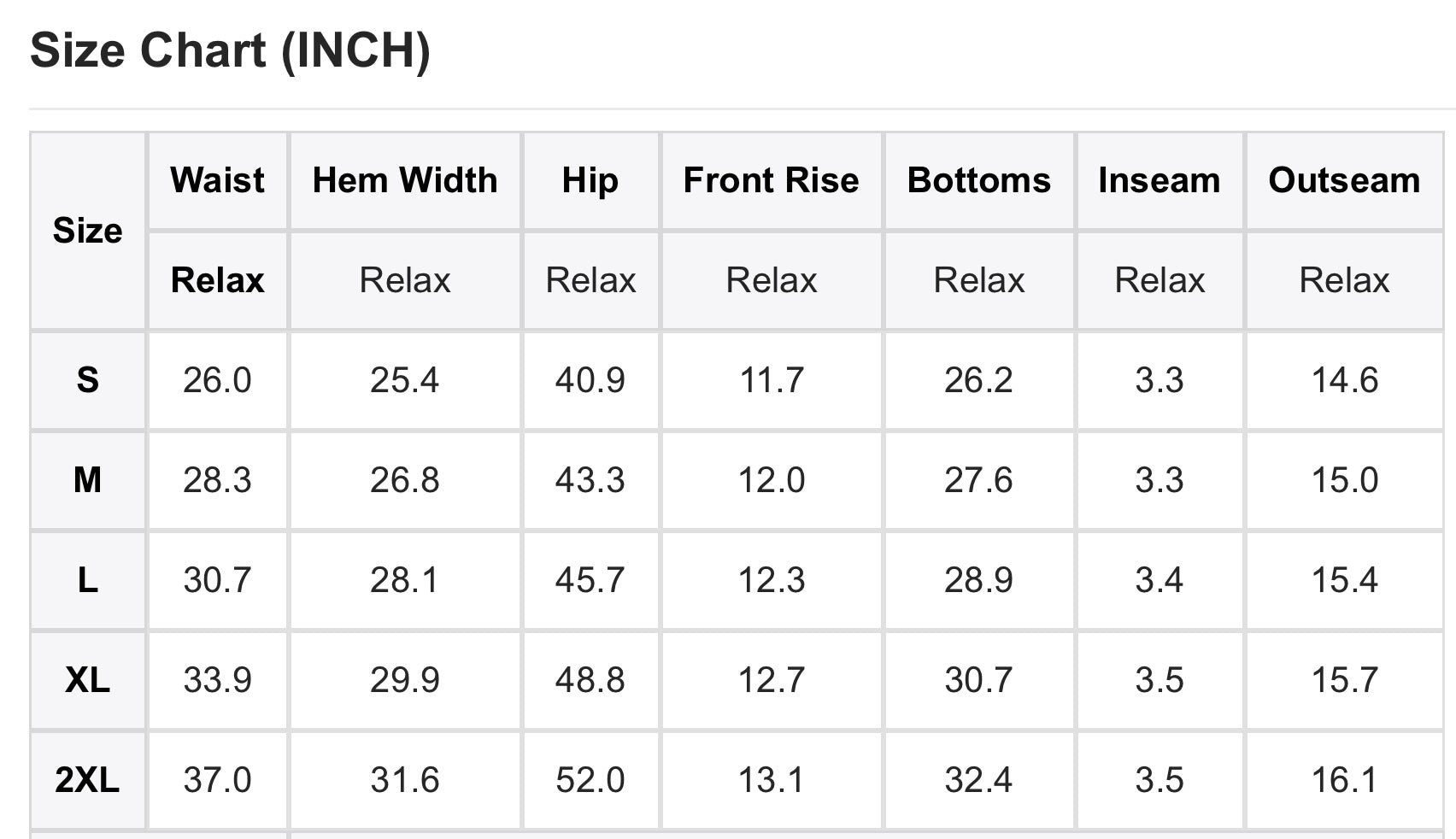Select the S size row label

[x=87, y=380]
